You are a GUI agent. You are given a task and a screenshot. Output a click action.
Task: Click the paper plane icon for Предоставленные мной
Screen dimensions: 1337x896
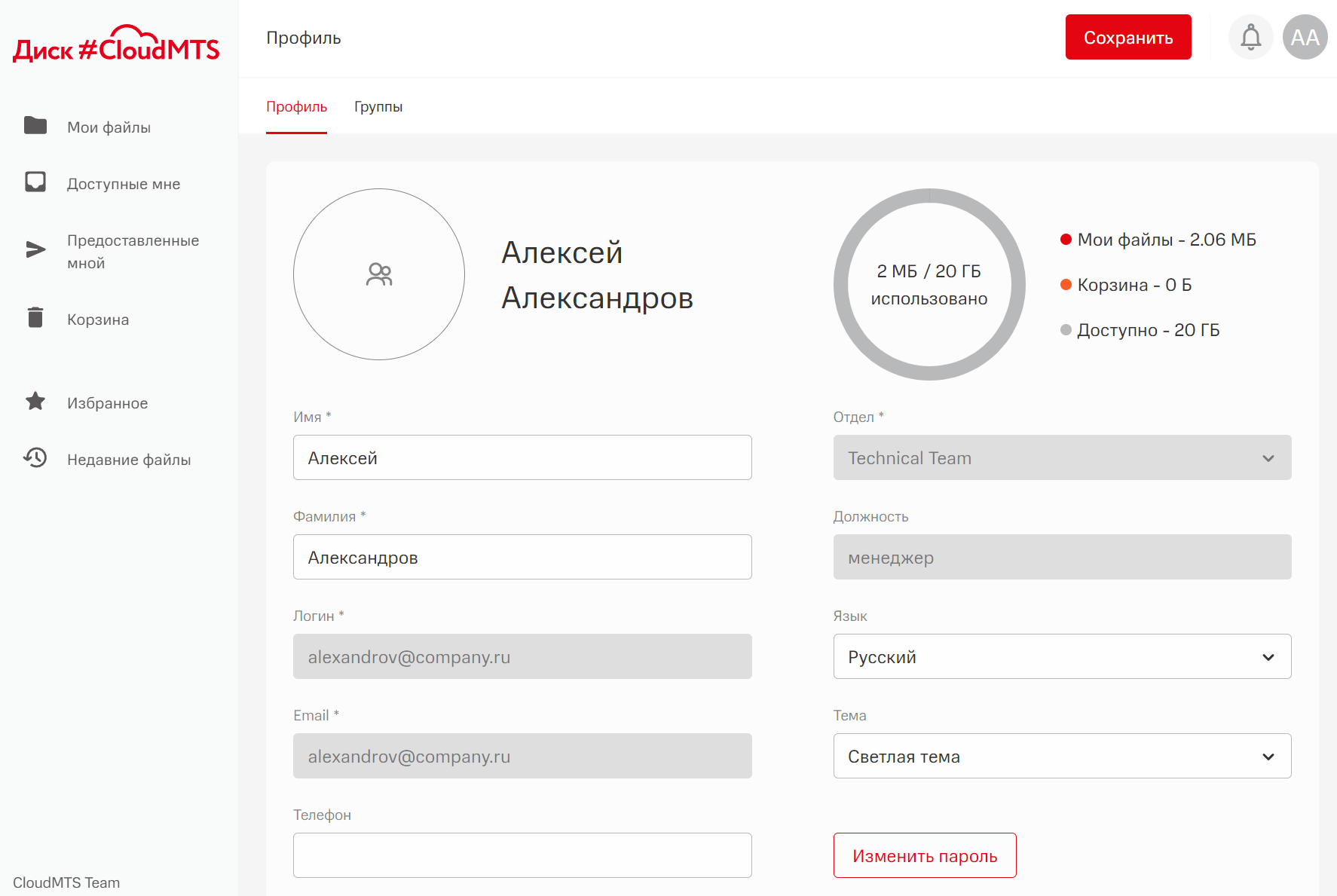pyautogui.click(x=35, y=250)
